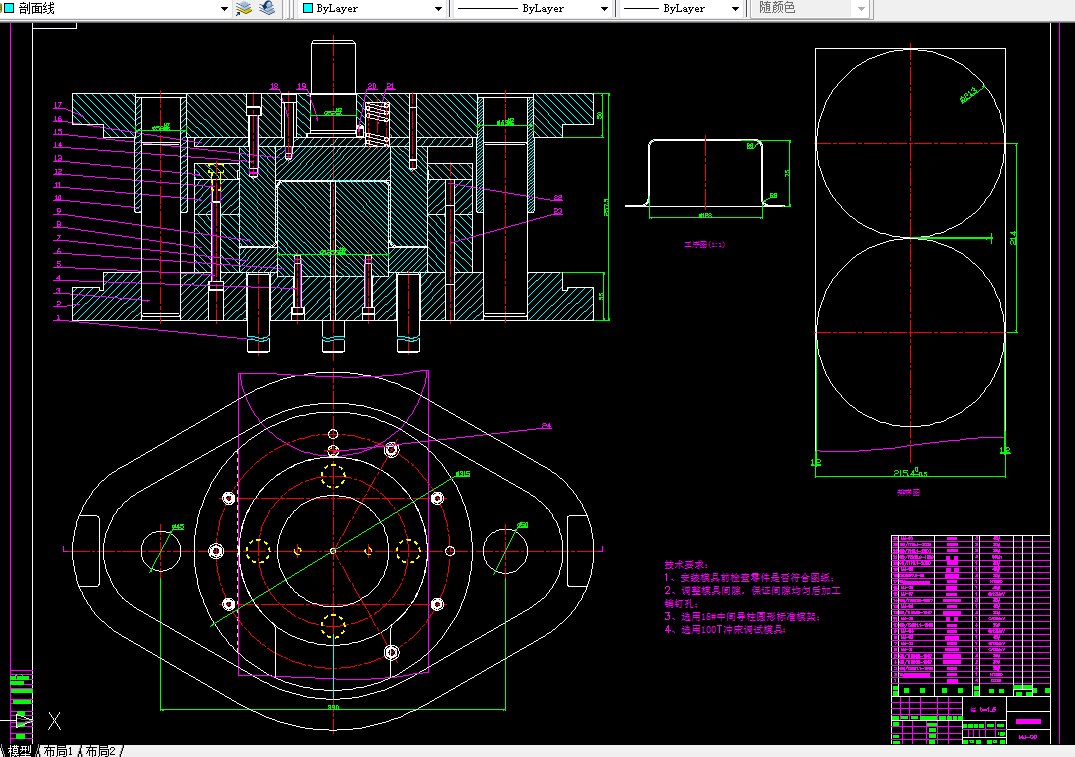Select the ø45 hole dimension
This screenshot has height=757, width=1075.
[x=178, y=527]
